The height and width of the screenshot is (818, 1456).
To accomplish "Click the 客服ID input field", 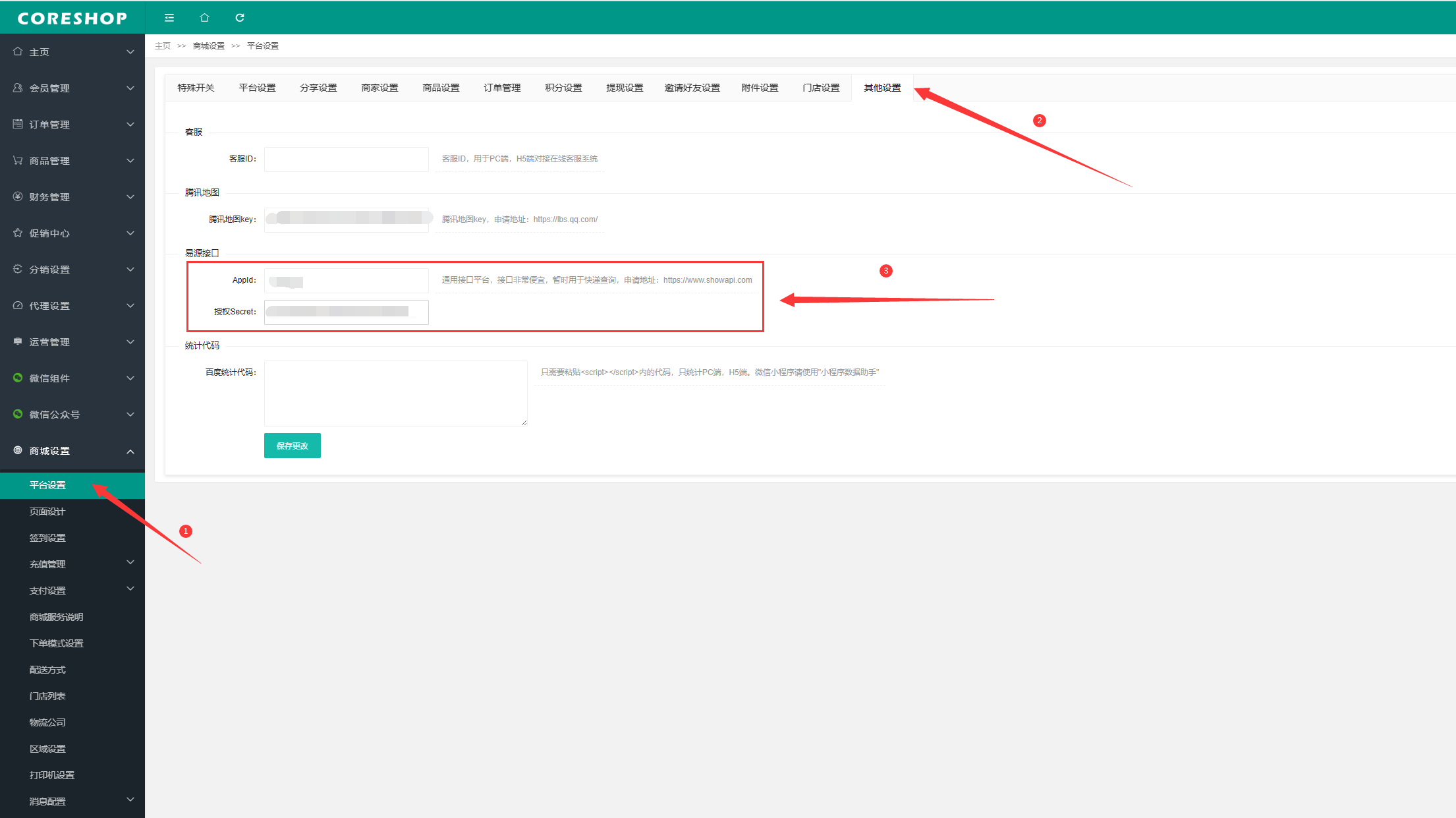I will click(x=346, y=159).
